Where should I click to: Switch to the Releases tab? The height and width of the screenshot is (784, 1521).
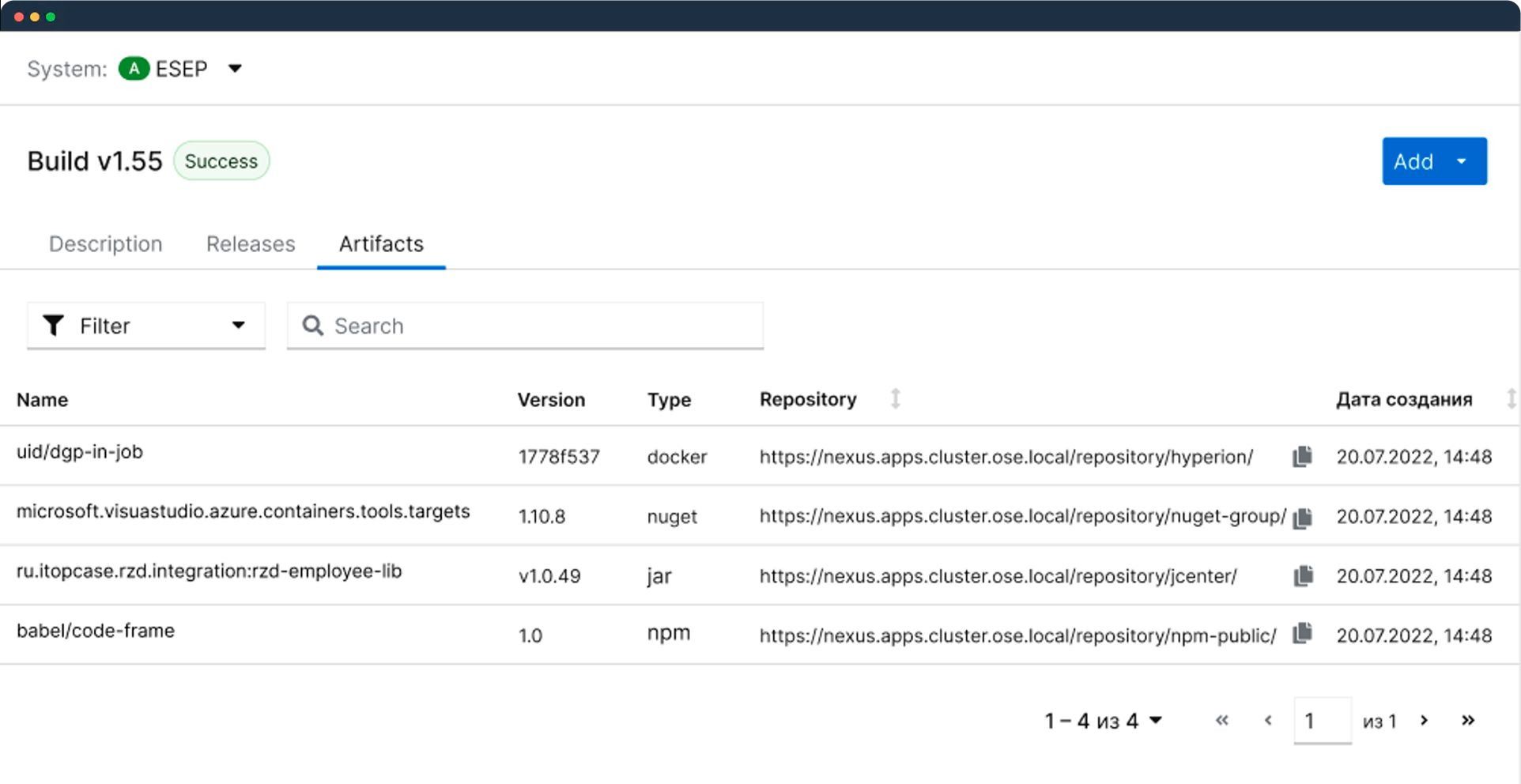pyautogui.click(x=251, y=244)
